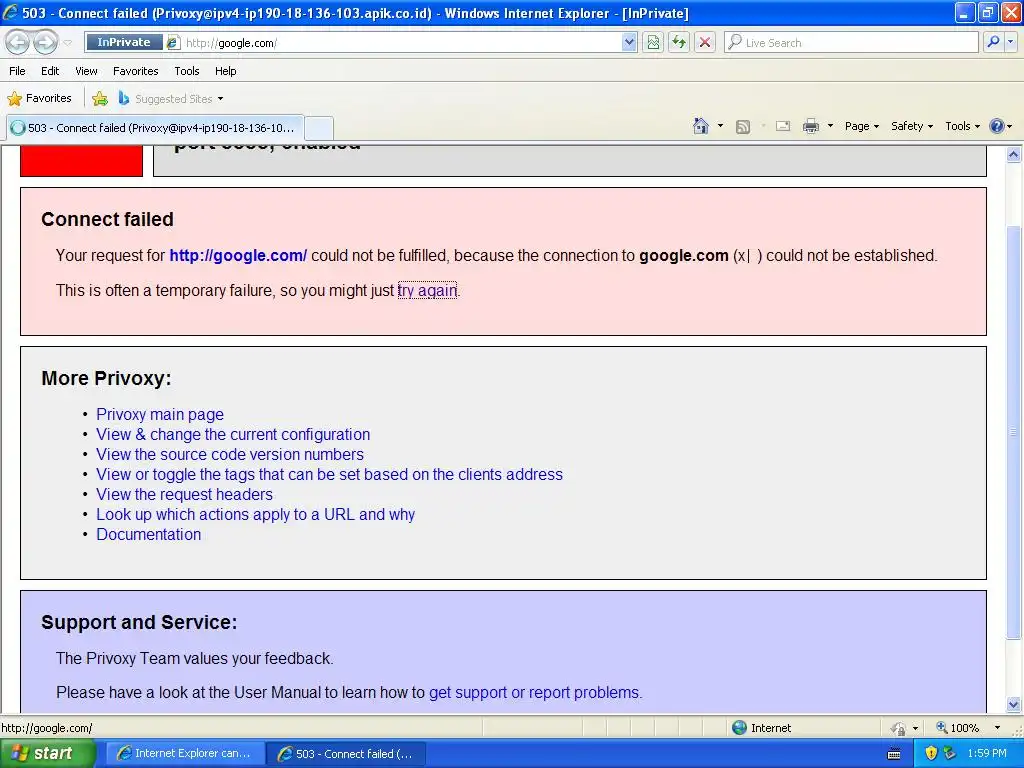Click the yellow security shield tray icon
This screenshot has height=768, width=1024.
(931, 754)
